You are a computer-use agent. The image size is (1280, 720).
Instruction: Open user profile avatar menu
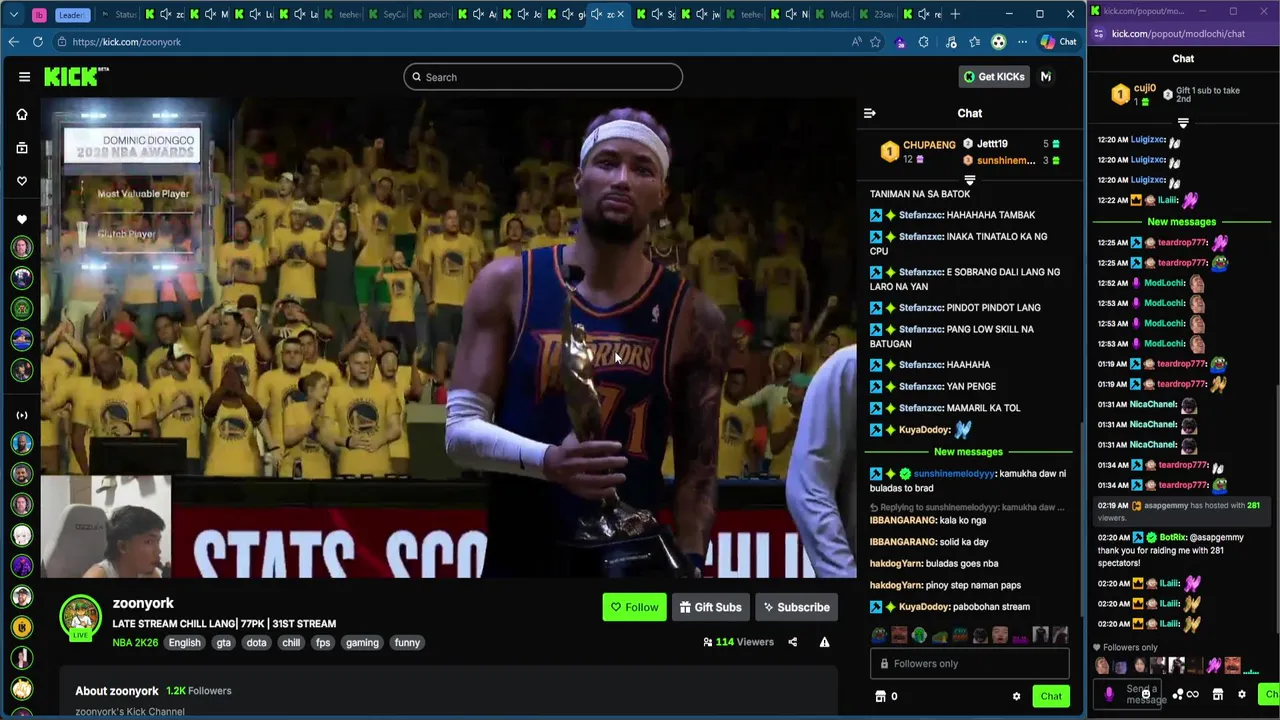click(1046, 77)
